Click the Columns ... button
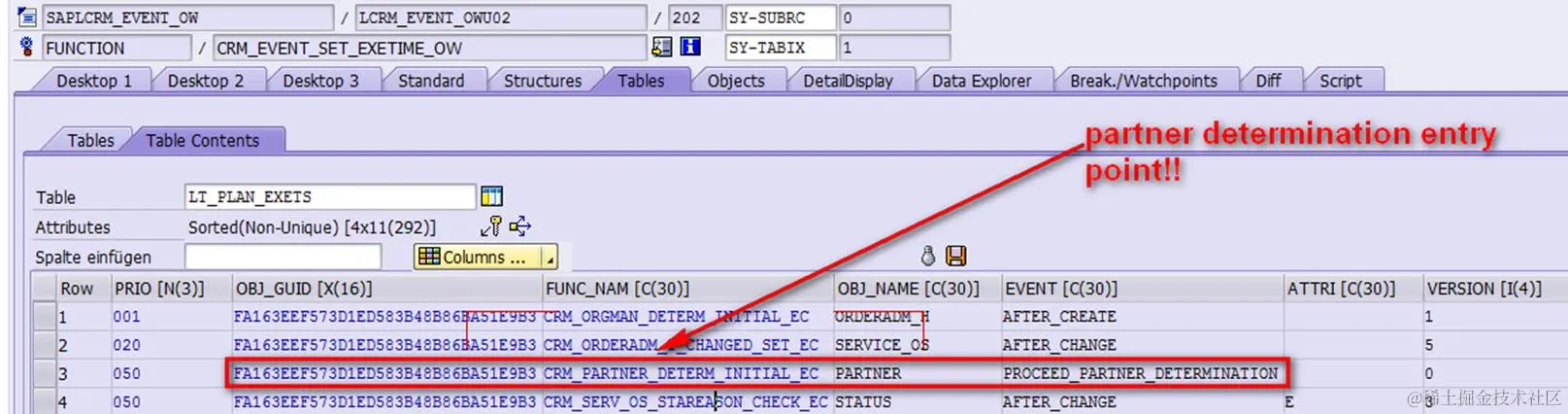 point(477,258)
